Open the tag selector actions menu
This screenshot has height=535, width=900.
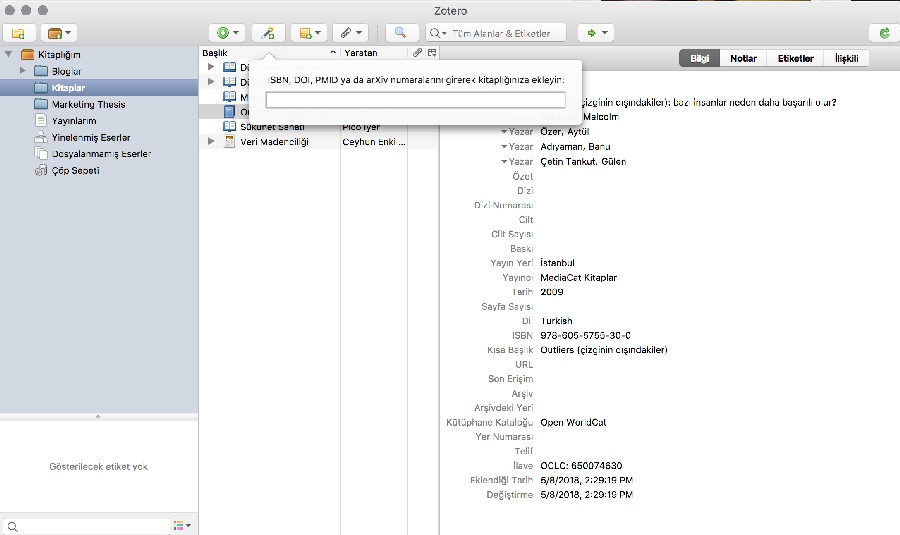183,526
